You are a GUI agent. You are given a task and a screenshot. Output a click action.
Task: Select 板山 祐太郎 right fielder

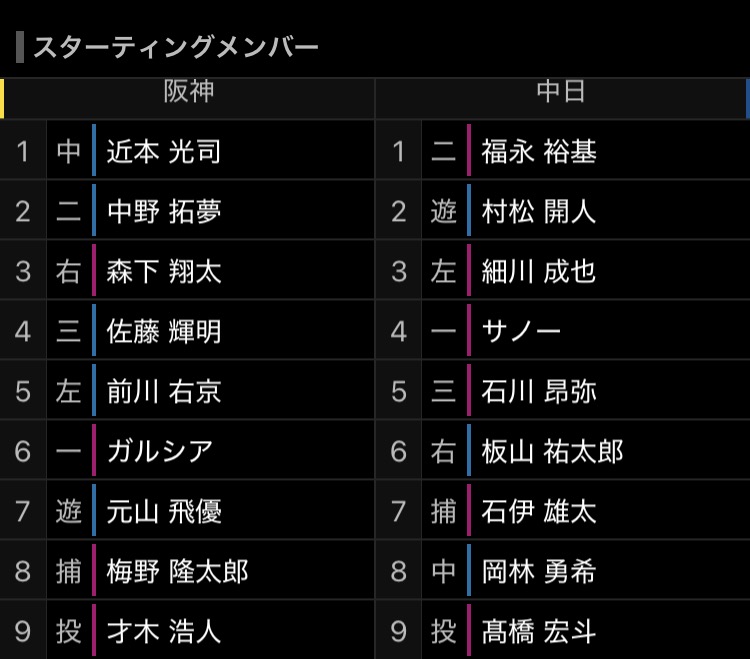click(x=552, y=451)
